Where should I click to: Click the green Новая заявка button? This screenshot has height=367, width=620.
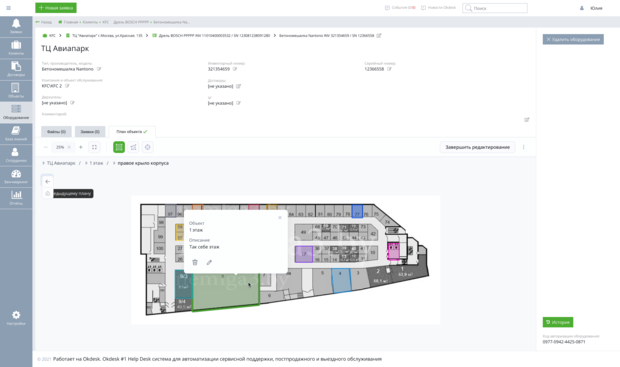pos(56,8)
